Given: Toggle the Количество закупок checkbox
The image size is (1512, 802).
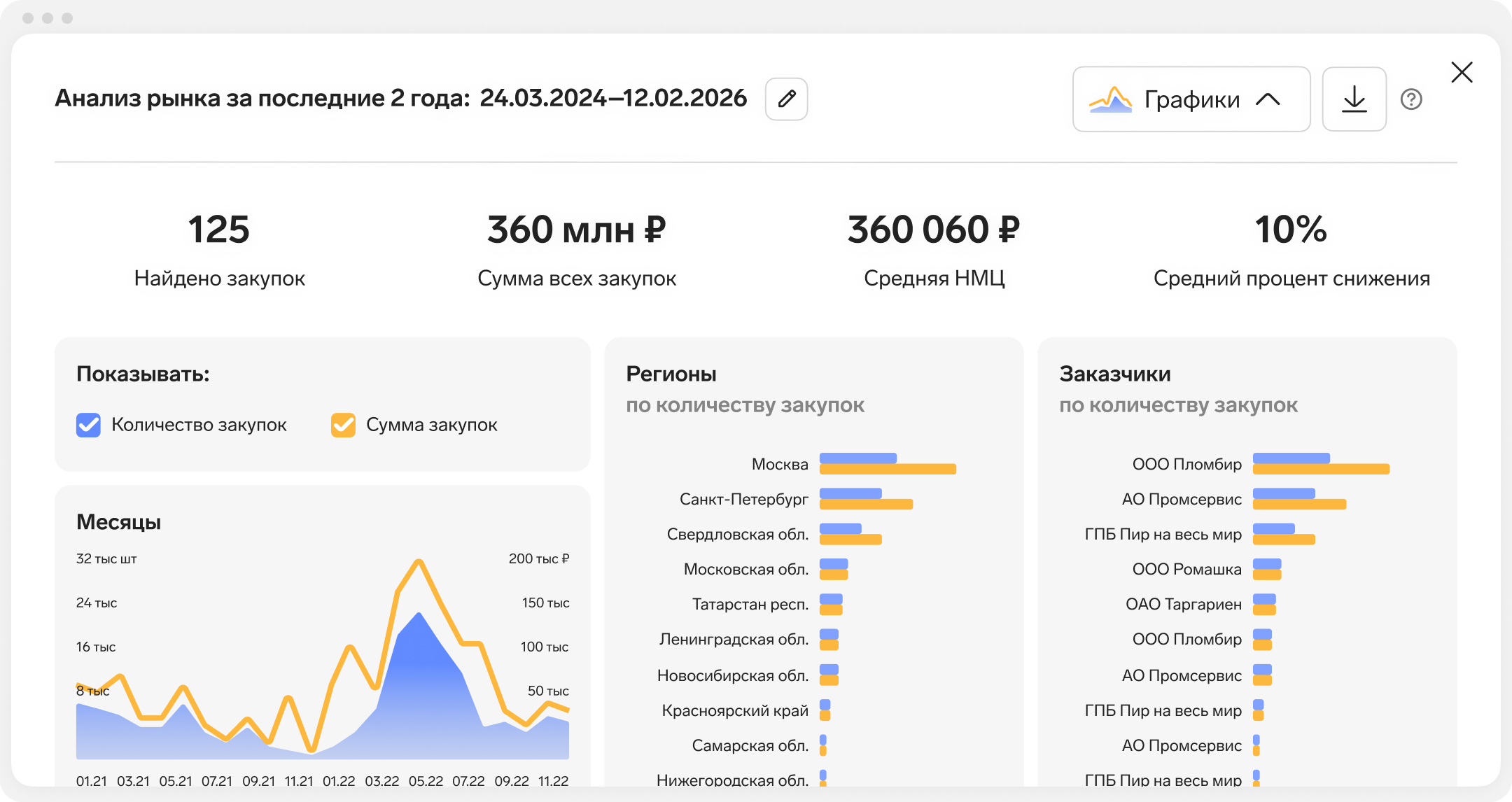Looking at the screenshot, I should pyautogui.click(x=88, y=425).
